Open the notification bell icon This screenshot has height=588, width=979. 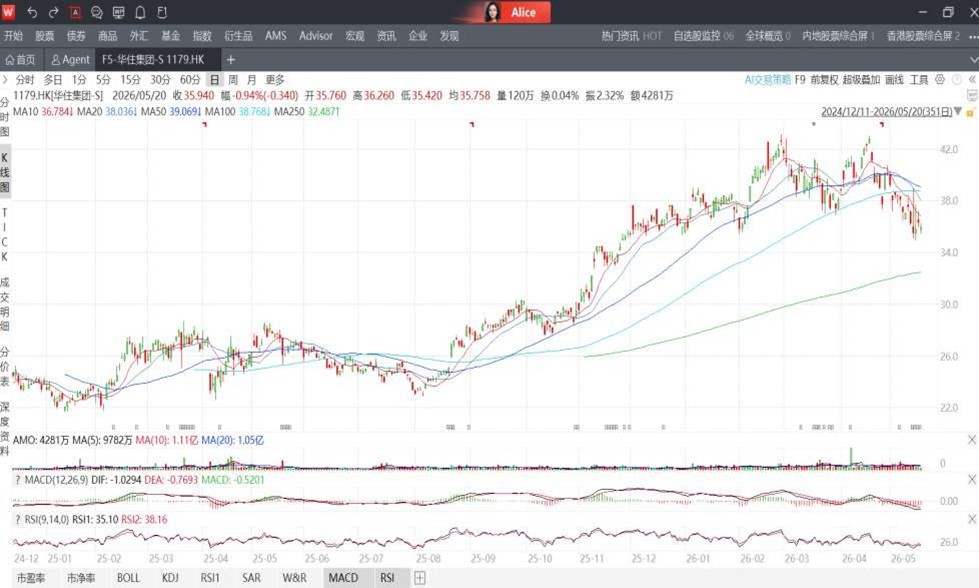pyautogui.click(x=140, y=12)
